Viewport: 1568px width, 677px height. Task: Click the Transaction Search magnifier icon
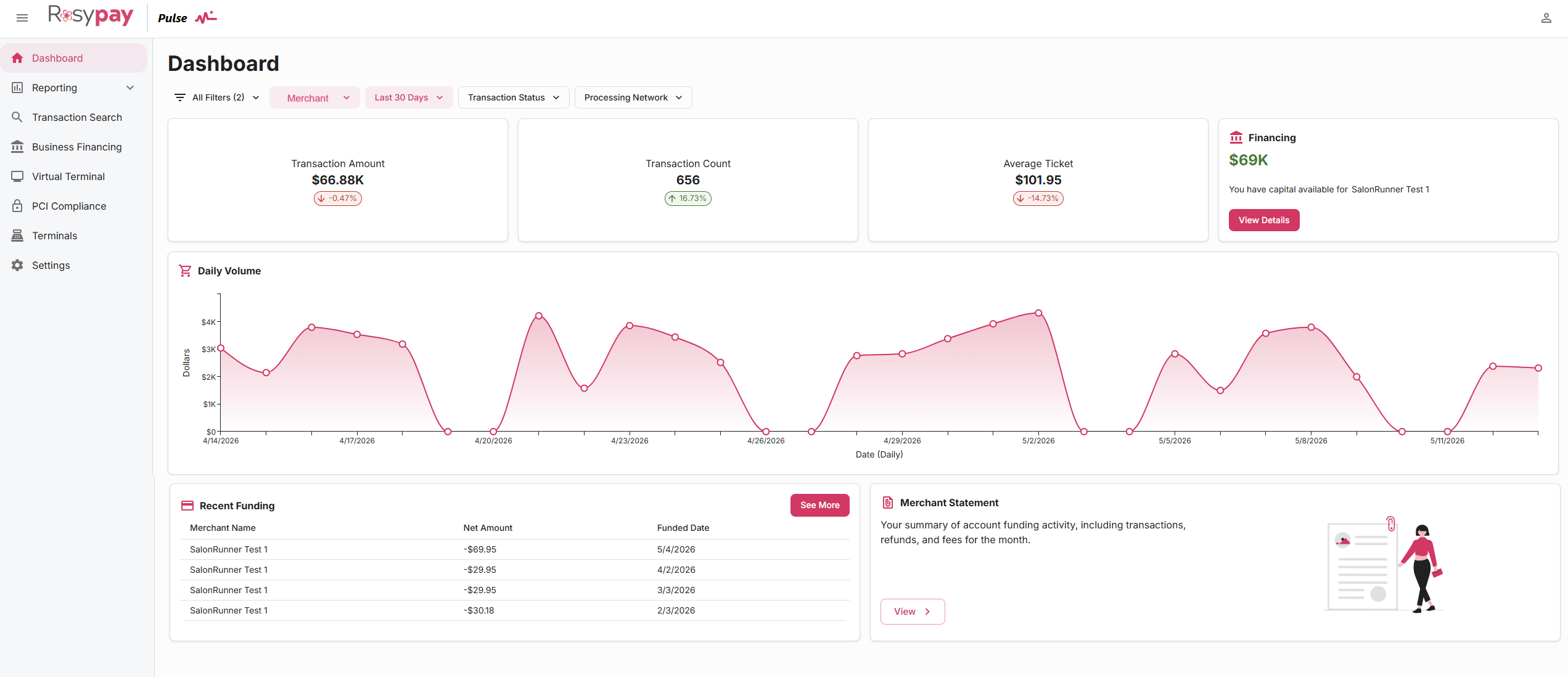click(17, 117)
